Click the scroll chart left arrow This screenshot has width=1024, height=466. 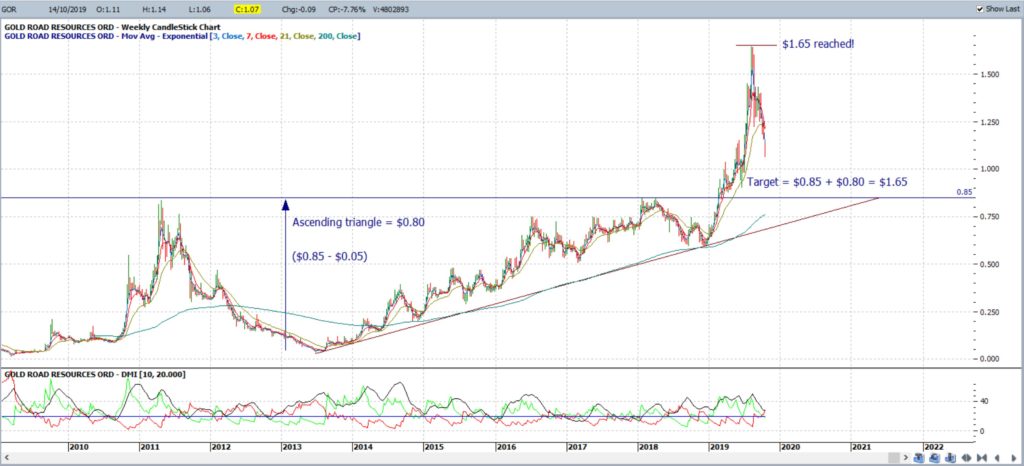(x=997, y=458)
